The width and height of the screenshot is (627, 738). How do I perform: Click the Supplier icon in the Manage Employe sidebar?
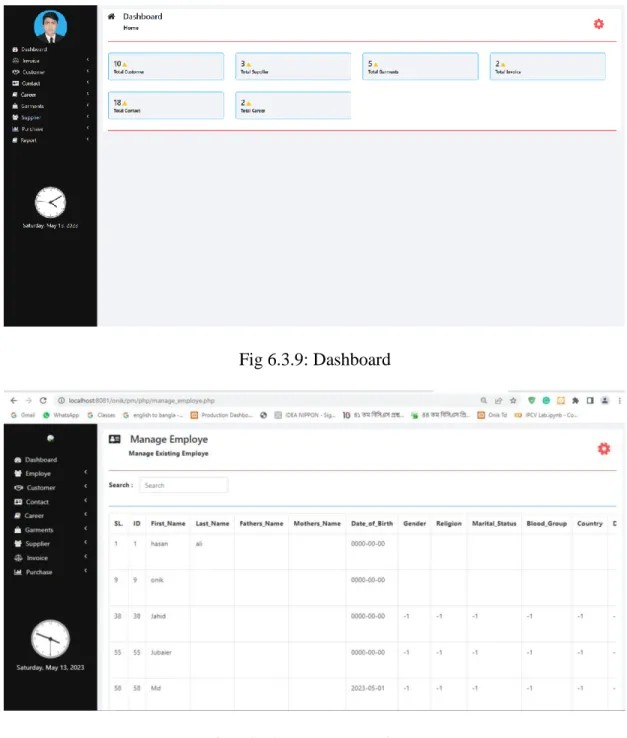(x=18, y=544)
